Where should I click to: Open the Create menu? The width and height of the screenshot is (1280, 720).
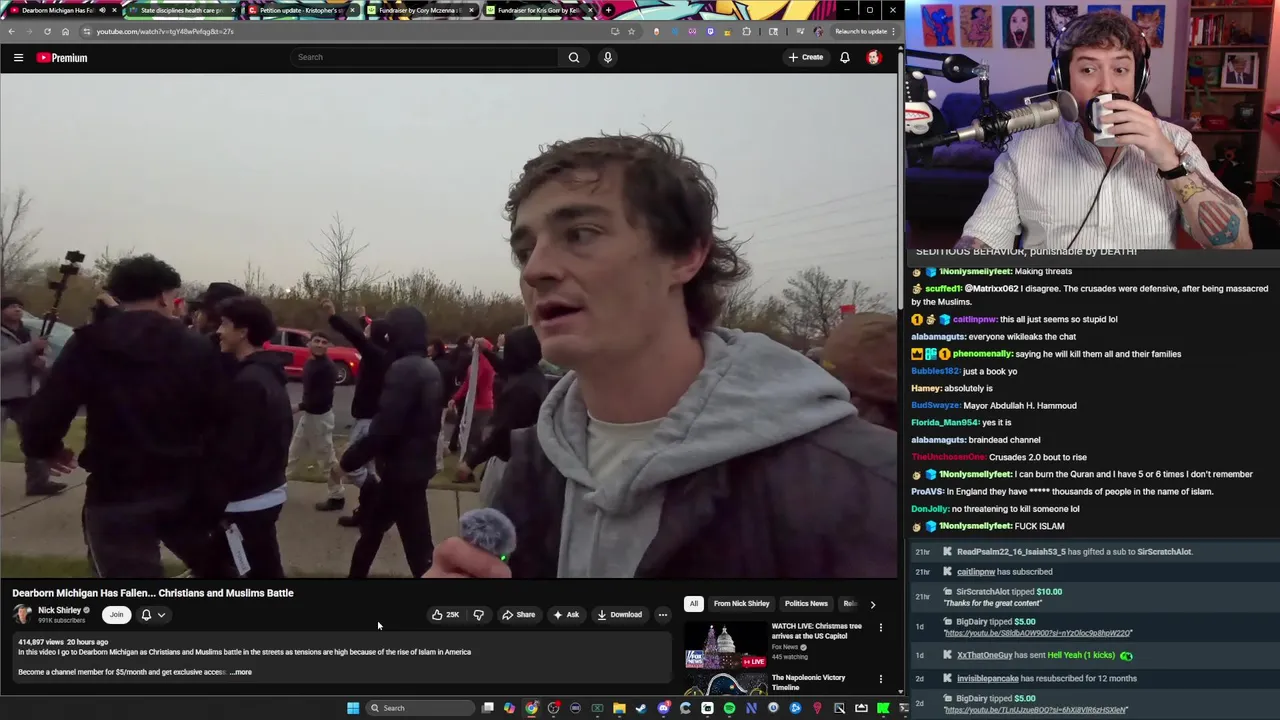click(x=806, y=57)
